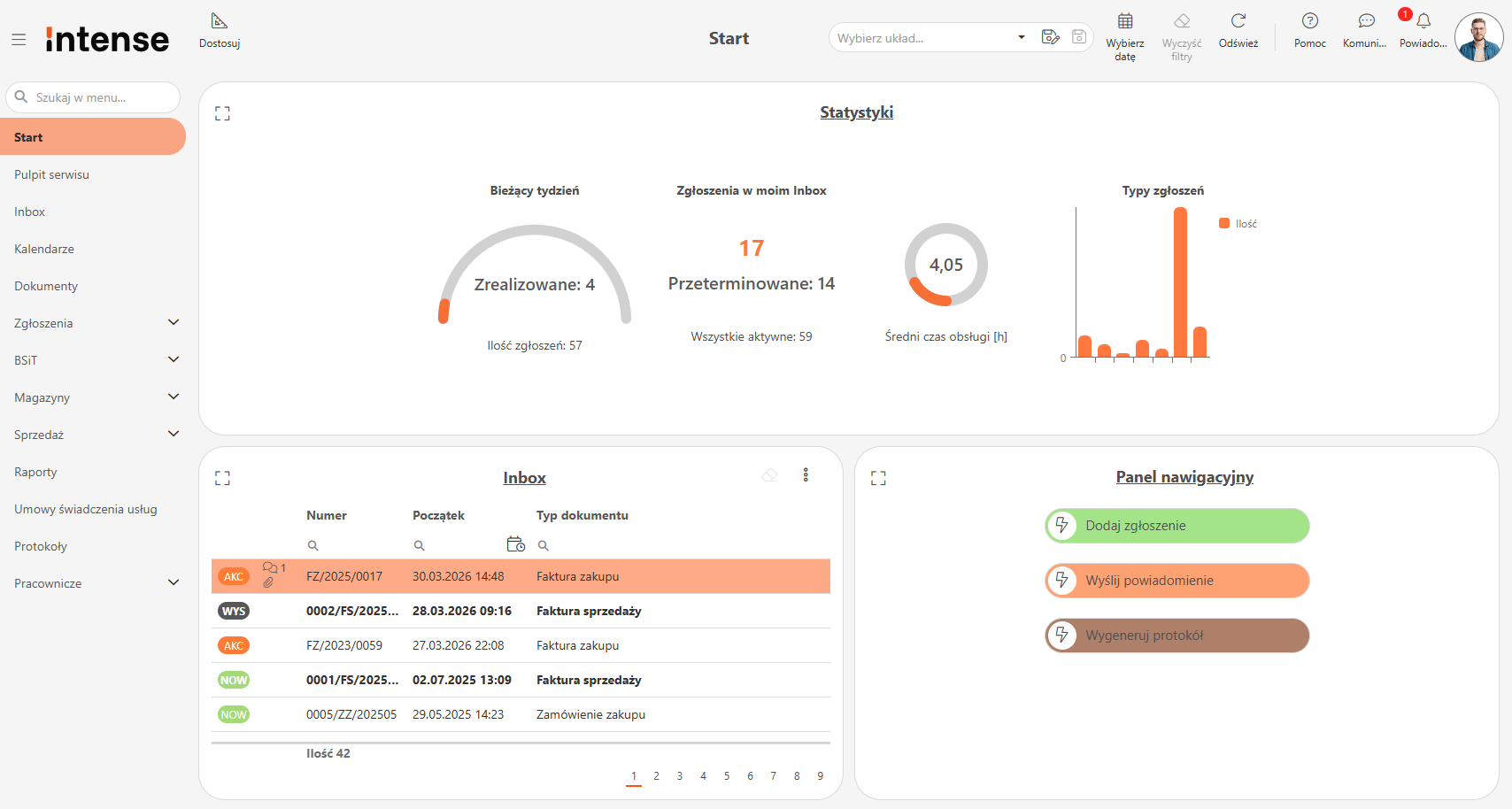Open the Dostosuj customize tool
Screen dimensions: 1512x809
pyautogui.click(x=220, y=21)
